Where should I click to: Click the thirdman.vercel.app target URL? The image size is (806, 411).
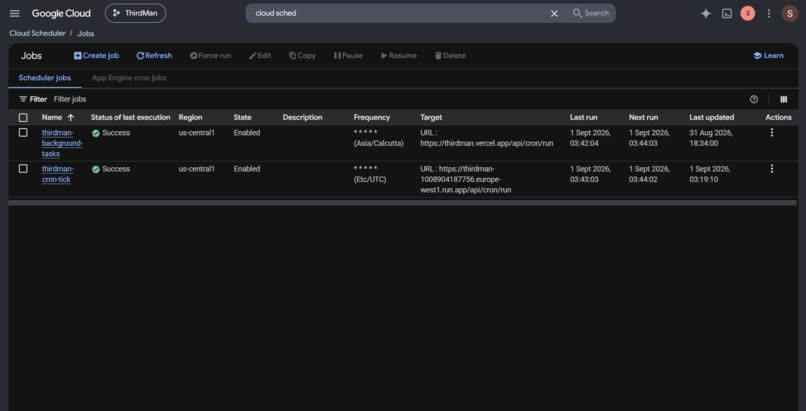pyautogui.click(x=487, y=143)
